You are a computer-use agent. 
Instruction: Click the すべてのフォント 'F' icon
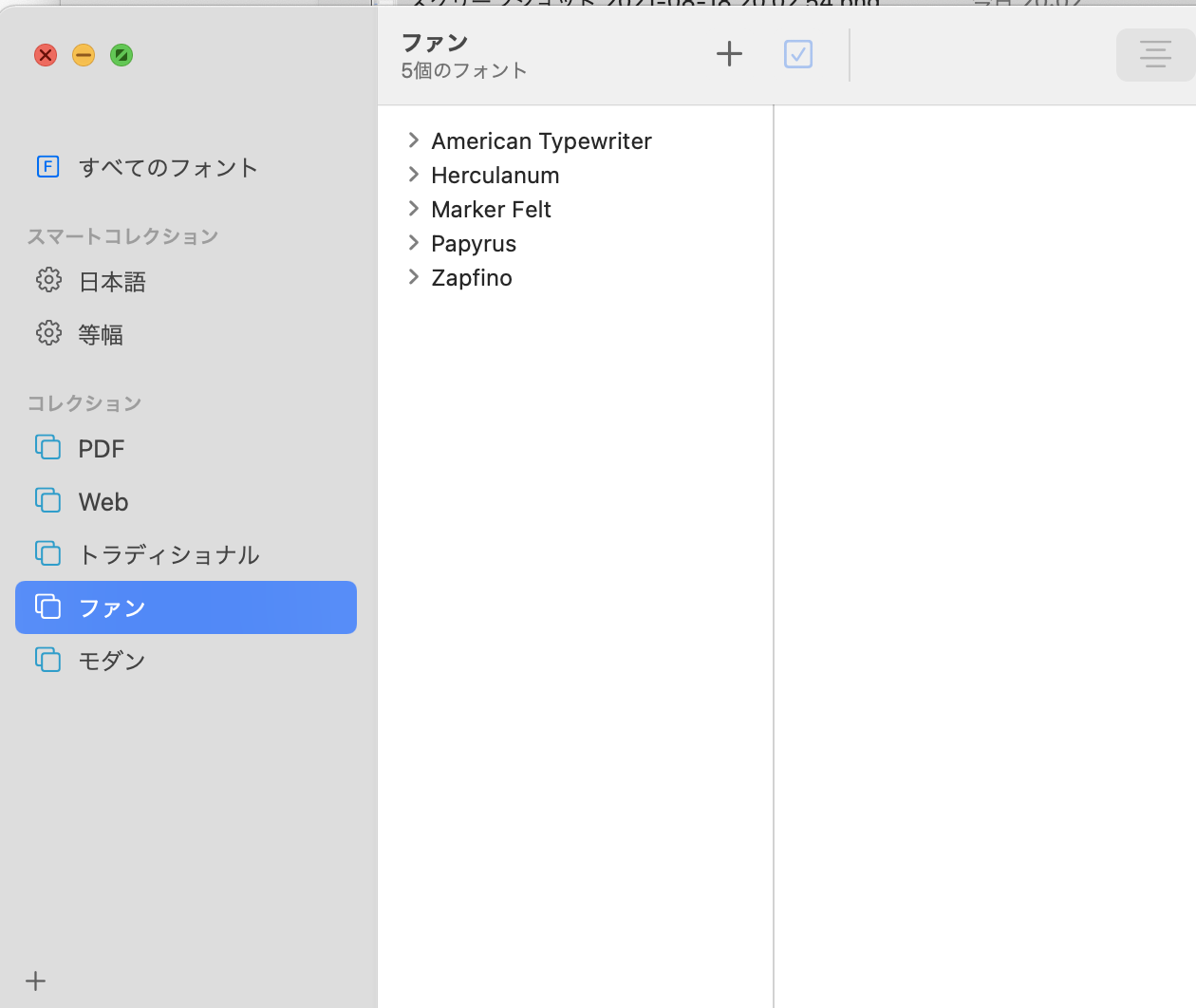[x=48, y=167]
